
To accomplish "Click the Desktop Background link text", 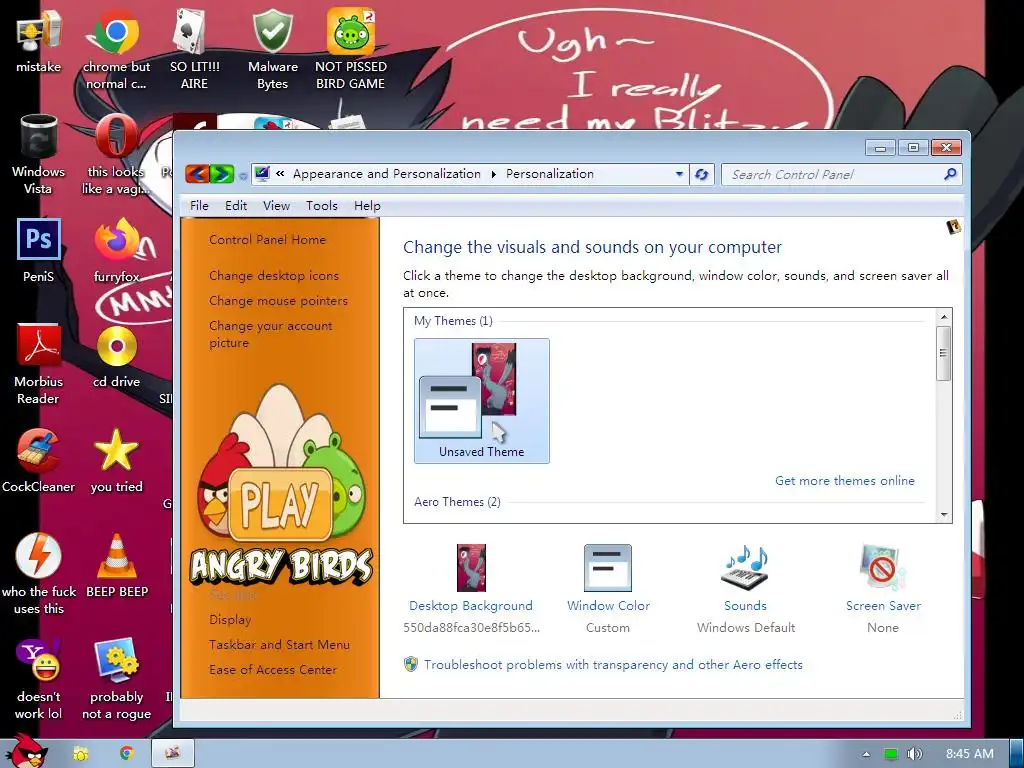I will pos(471,606).
